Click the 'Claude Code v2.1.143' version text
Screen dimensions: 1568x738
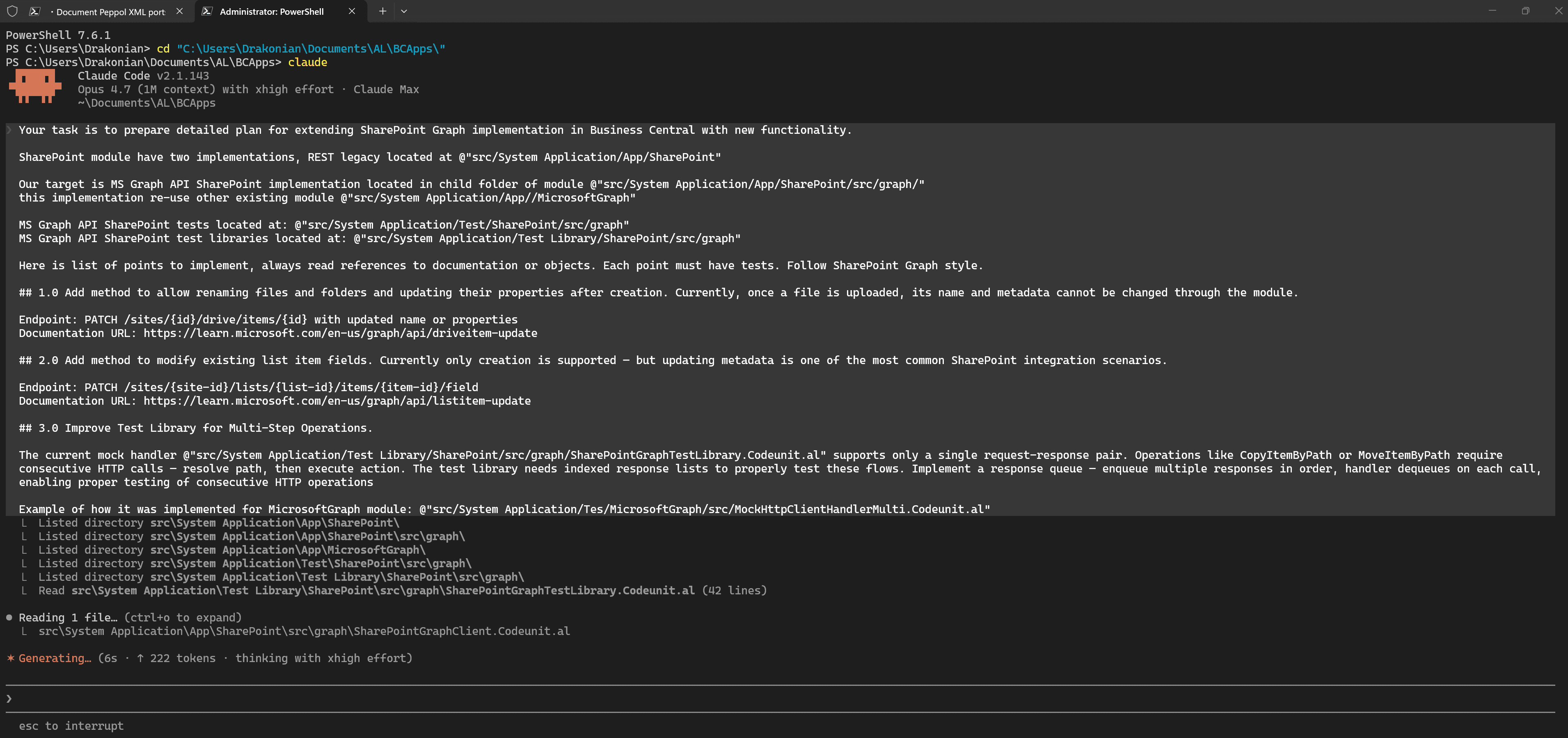(143, 76)
